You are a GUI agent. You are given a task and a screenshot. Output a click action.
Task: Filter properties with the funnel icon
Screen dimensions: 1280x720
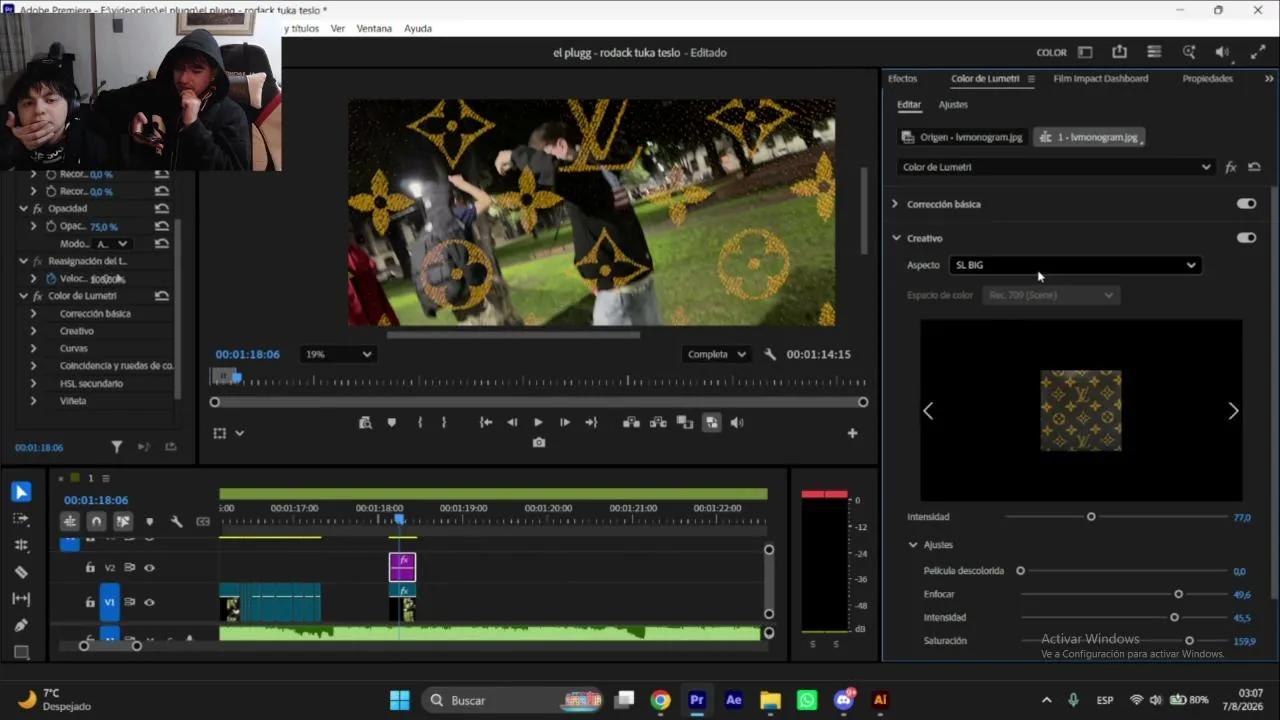(x=116, y=447)
